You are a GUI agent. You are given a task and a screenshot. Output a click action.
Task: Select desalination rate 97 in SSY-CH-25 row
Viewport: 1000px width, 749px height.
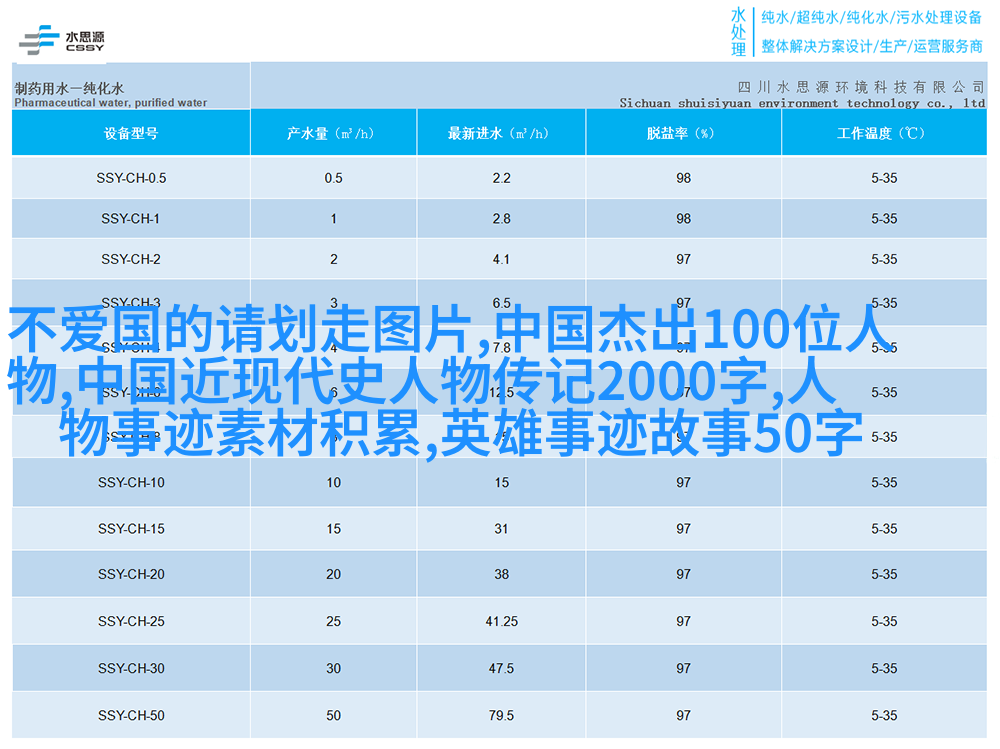point(684,621)
